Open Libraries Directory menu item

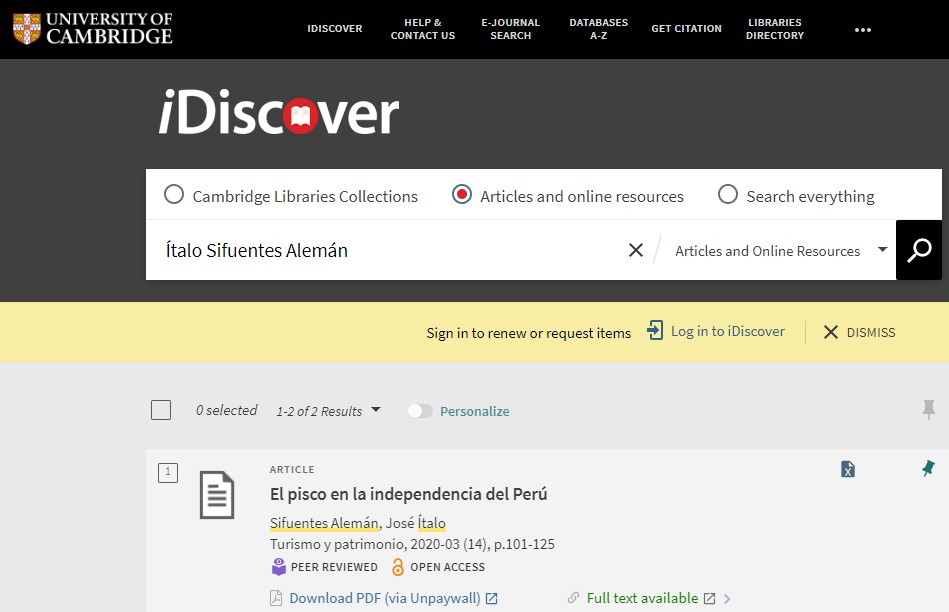coord(775,28)
